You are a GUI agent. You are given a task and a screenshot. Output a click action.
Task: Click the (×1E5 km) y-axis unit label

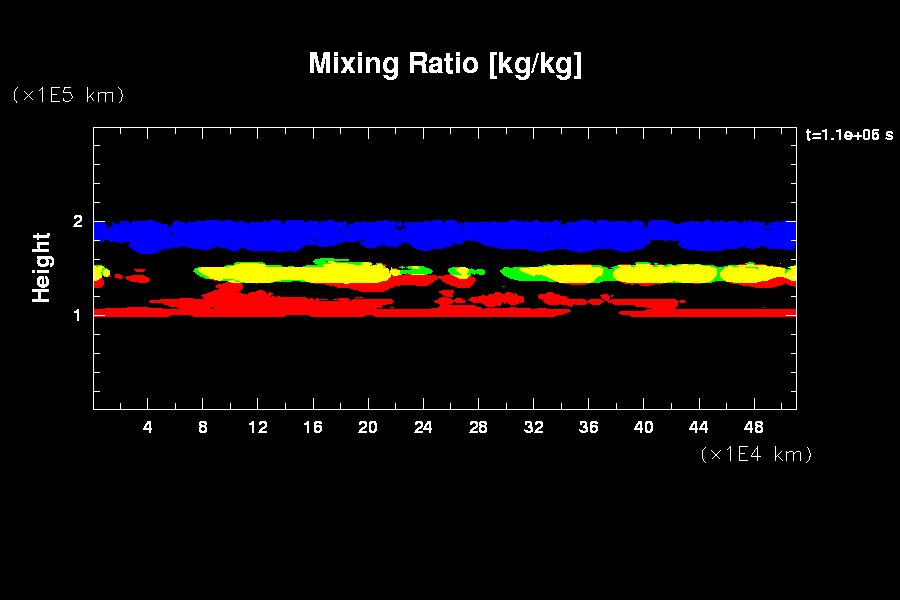click(68, 95)
